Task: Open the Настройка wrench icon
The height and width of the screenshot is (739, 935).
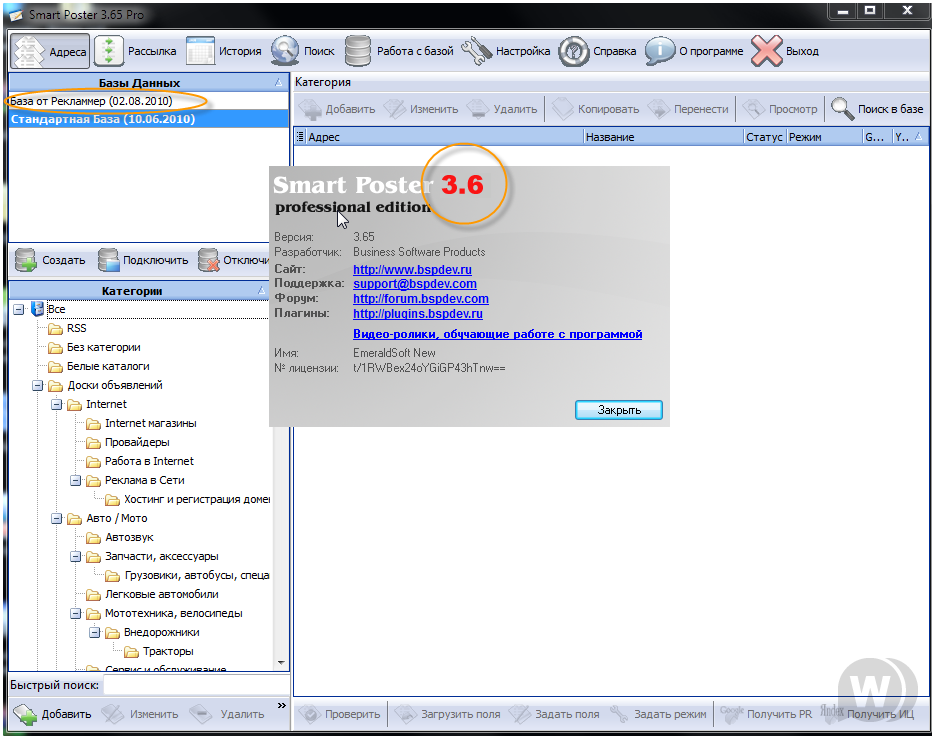Action: [x=476, y=51]
